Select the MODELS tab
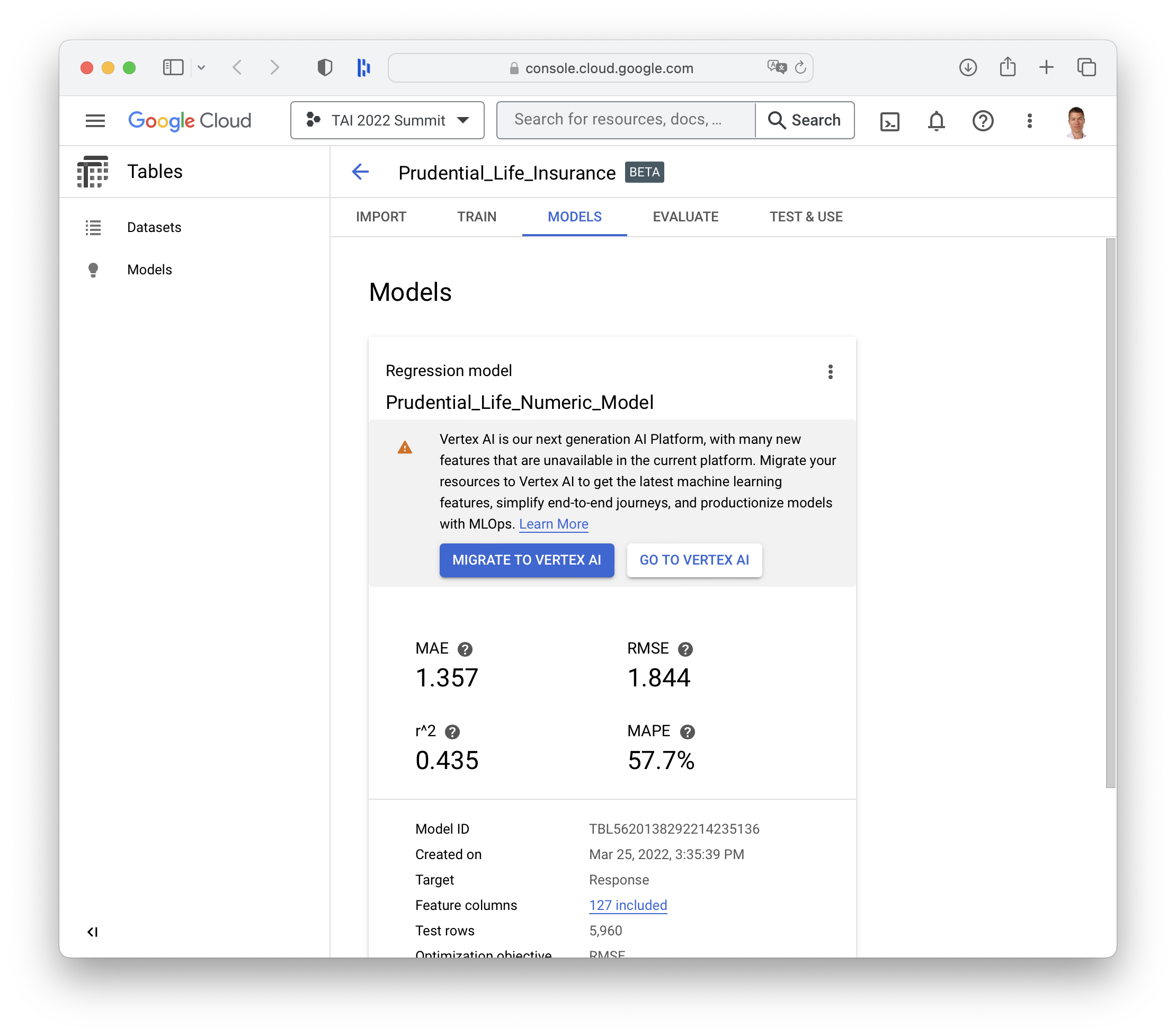The image size is (1176, 1036). pos(574,217)
